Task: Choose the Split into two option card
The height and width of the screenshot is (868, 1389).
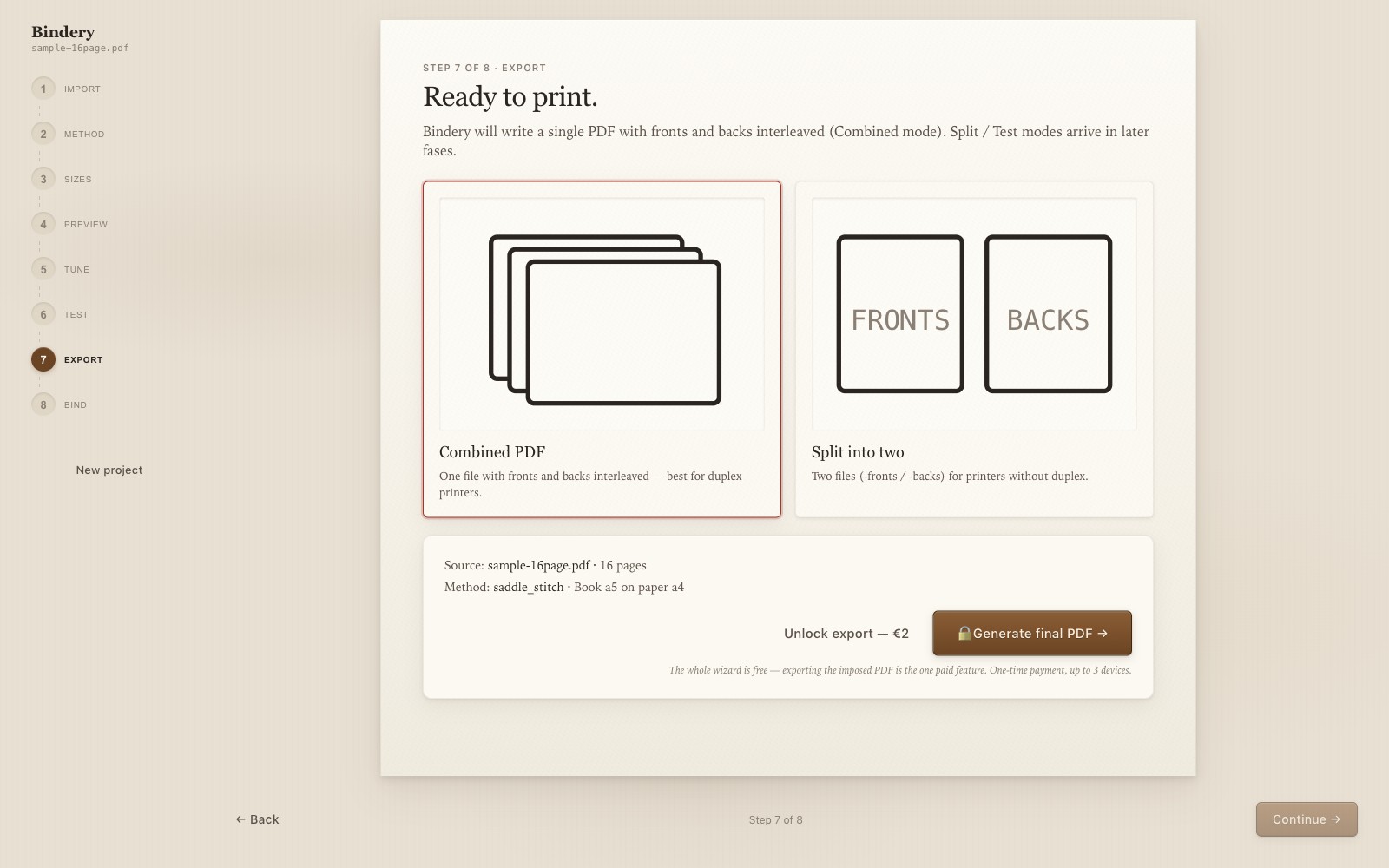Action: coord(974,349)
